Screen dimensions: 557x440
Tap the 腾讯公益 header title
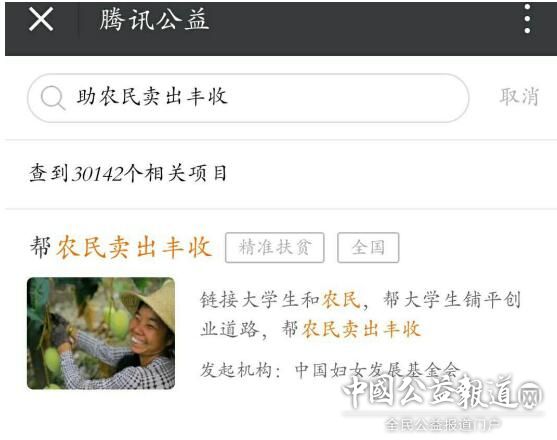pyautogui.click(x=154, y=19)
